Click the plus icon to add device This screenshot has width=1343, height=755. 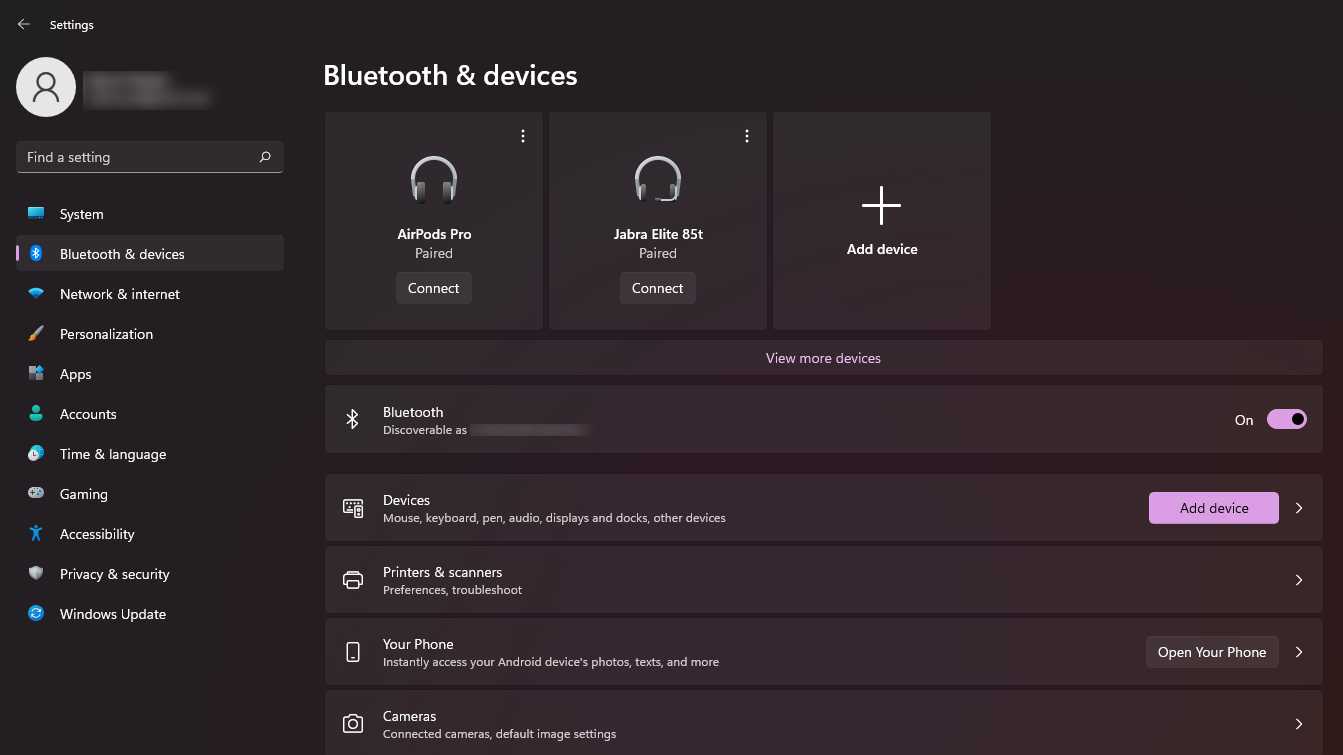pos(881,205)
